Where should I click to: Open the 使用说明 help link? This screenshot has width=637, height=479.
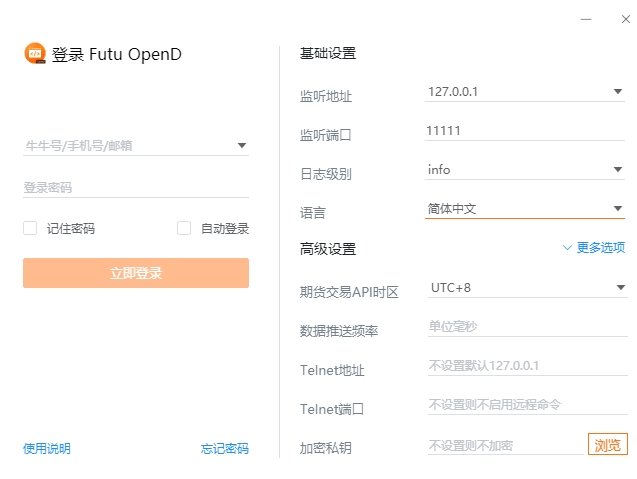tap(47, 449)
